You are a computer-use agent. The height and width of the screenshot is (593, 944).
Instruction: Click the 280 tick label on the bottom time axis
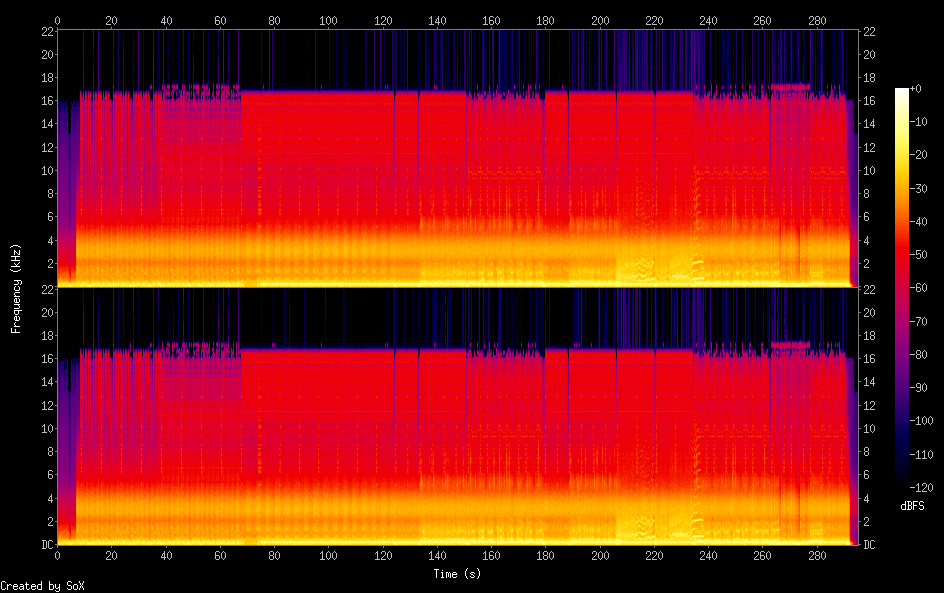(x=817, y=556)
